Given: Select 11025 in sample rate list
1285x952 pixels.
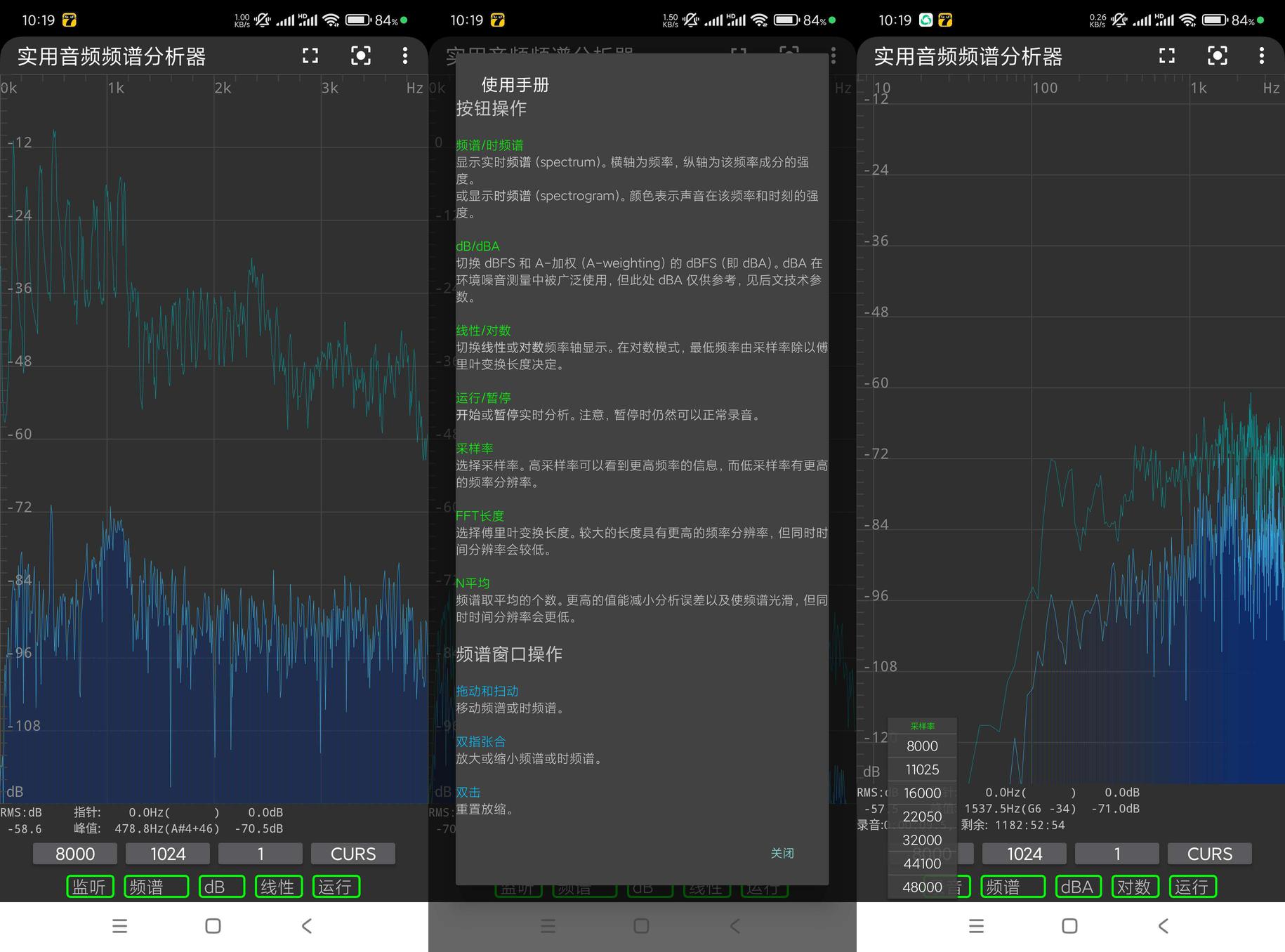Looking at the screenshot, I should pos(922,769).
